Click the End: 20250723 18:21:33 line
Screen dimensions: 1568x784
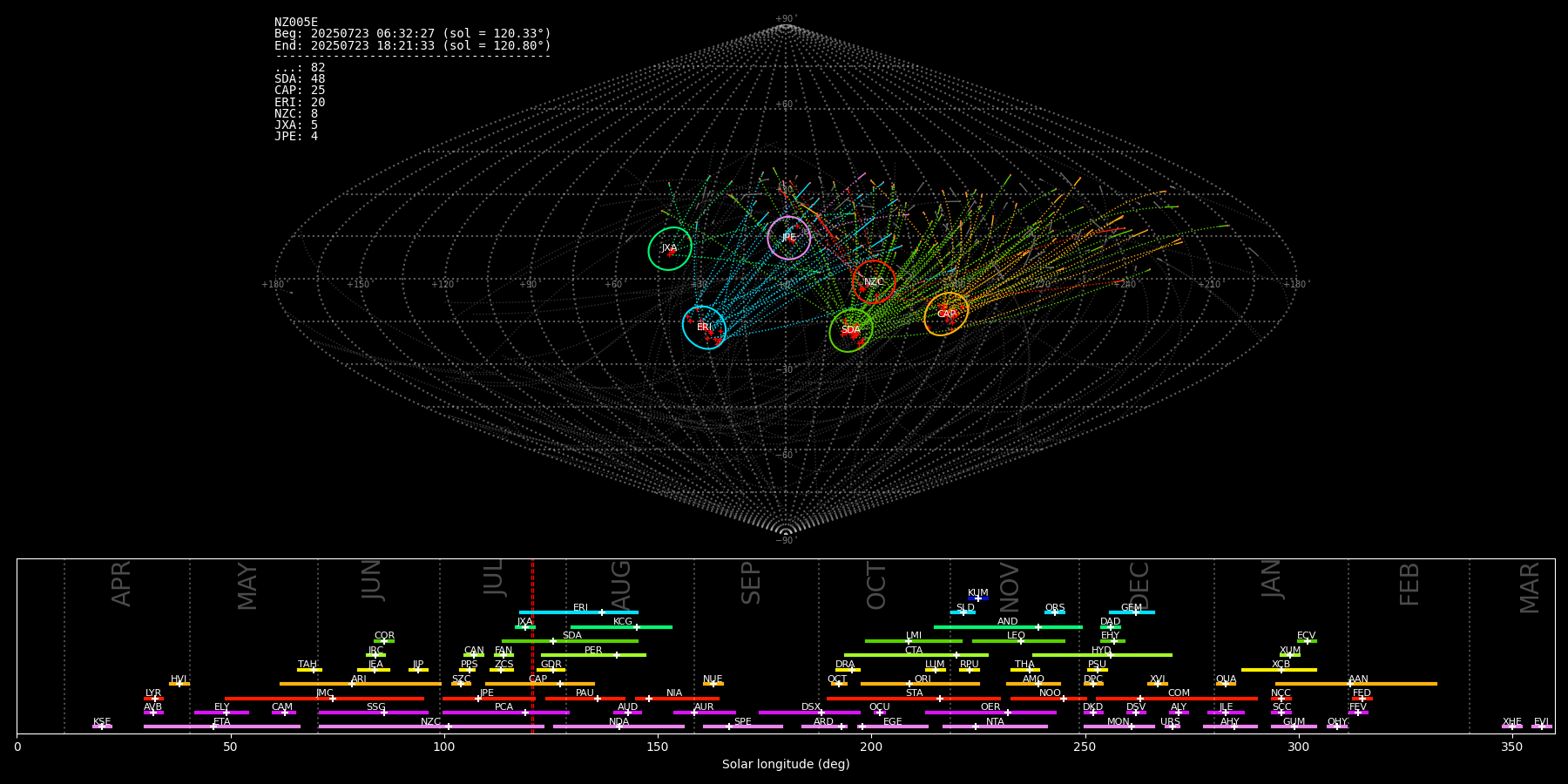click(x=413, y=45)
